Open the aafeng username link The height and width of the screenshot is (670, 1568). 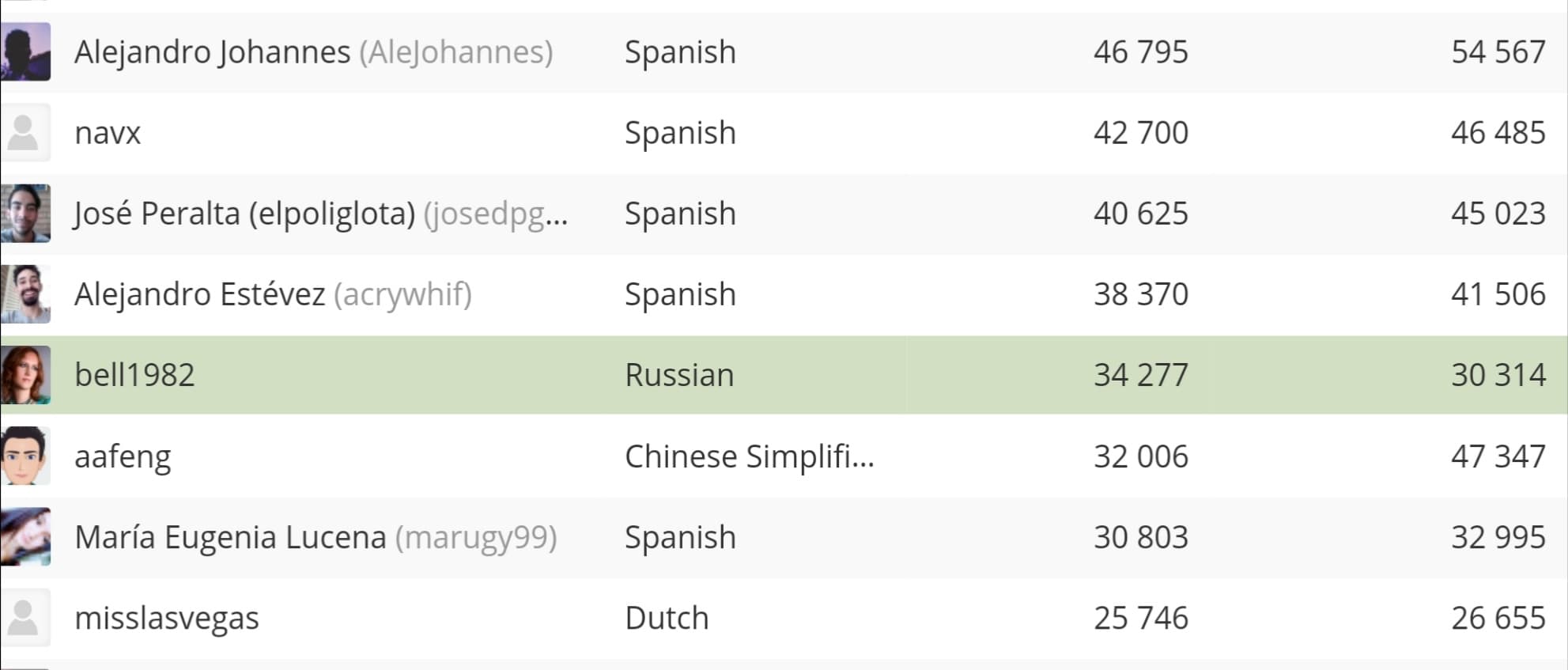[123, 457]
